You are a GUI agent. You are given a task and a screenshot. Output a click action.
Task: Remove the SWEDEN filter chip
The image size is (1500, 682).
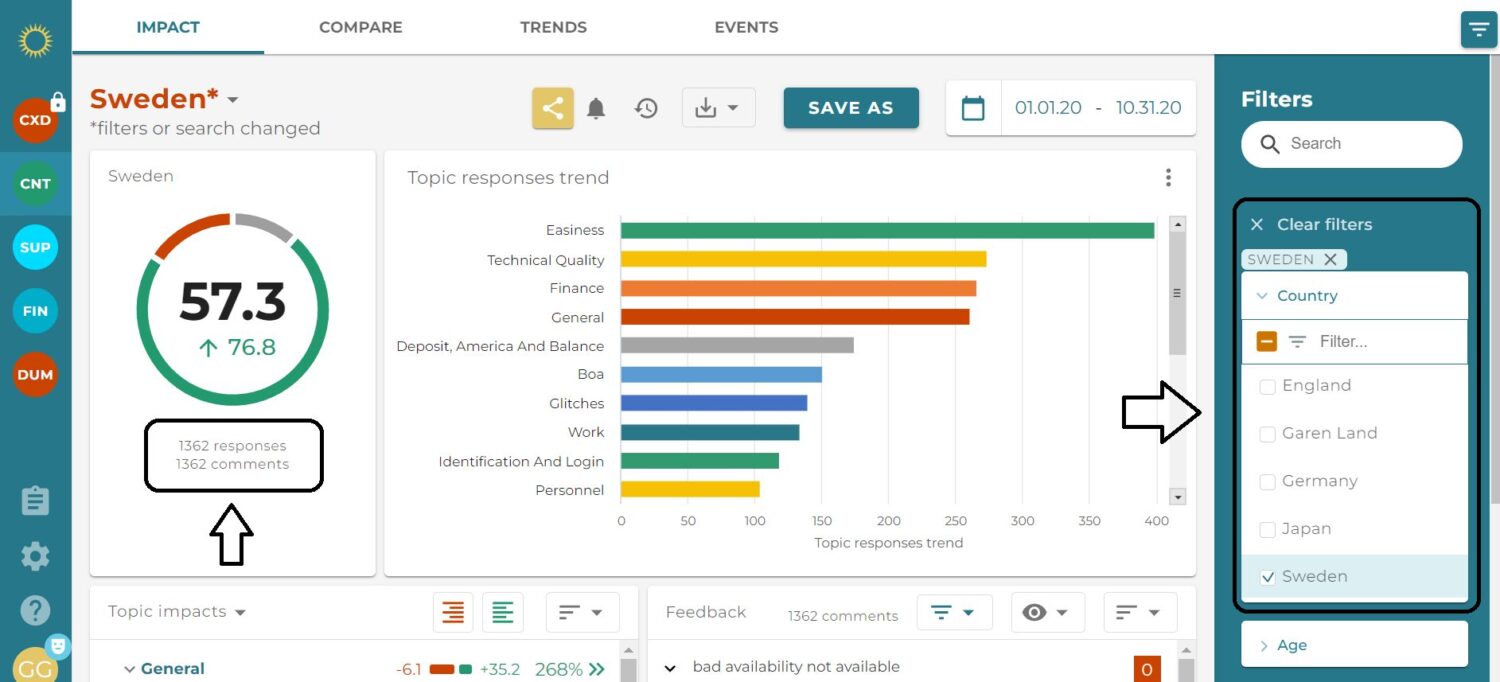tap(1330, 259)
